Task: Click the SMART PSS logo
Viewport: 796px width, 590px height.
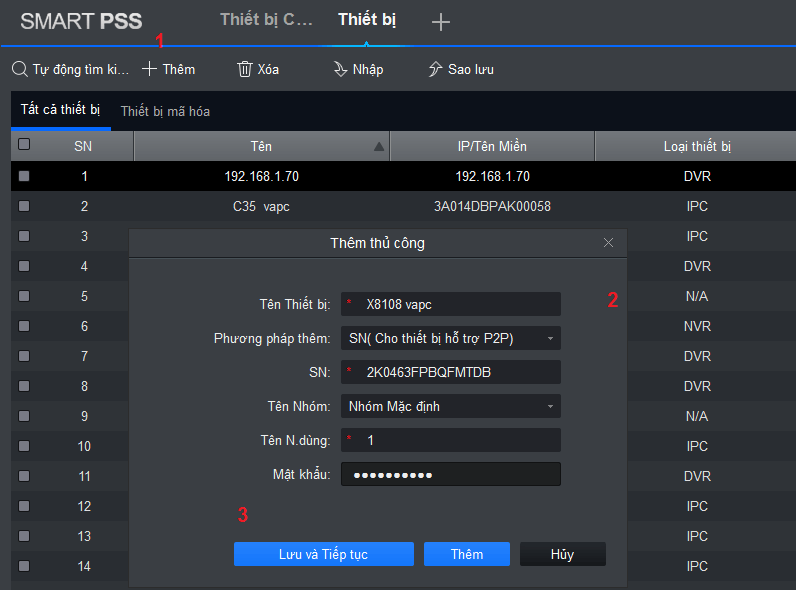Action: click(81, 21)
